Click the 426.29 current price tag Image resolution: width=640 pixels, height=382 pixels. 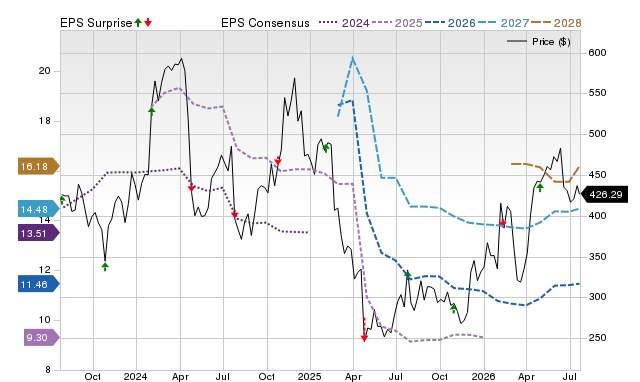604,194
